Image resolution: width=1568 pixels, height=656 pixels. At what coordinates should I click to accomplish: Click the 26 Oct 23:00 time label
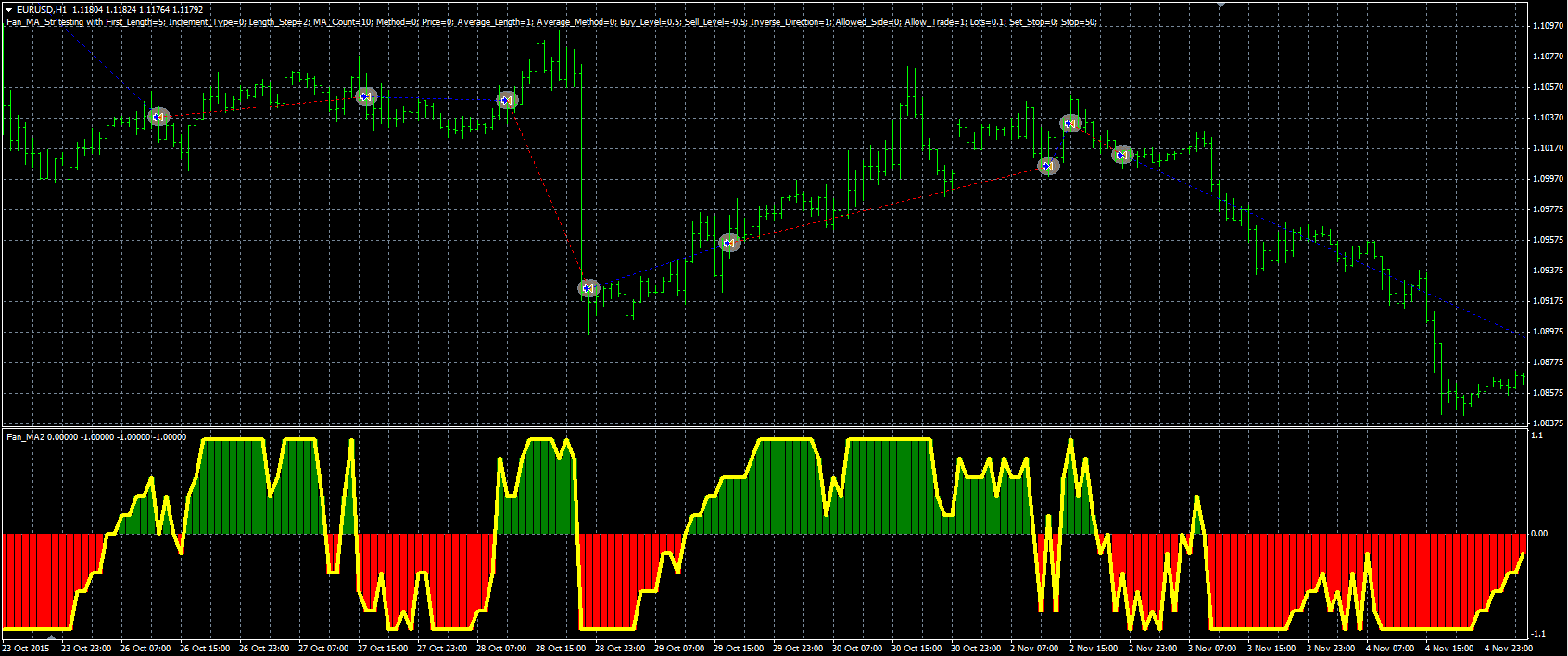(x=264, y=649)
